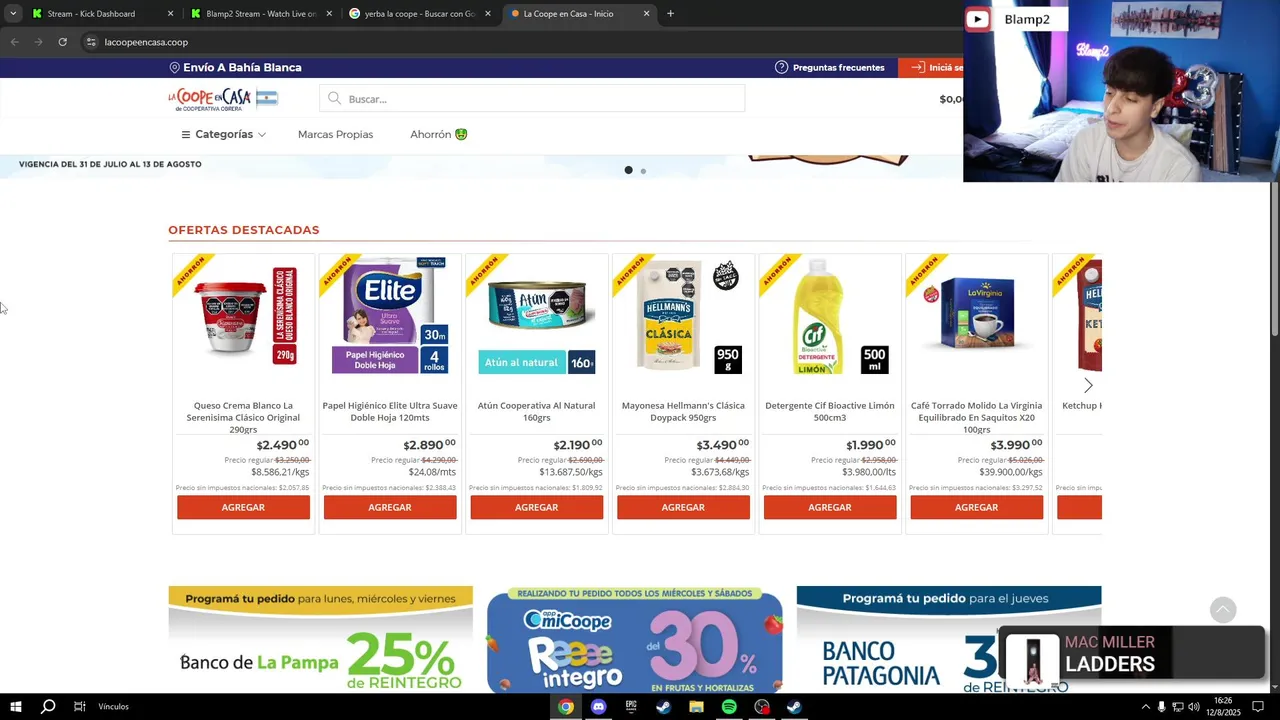Expand the Categorías menu
The height and width of the screenshot is (720, 1280).
coord(223,134)
